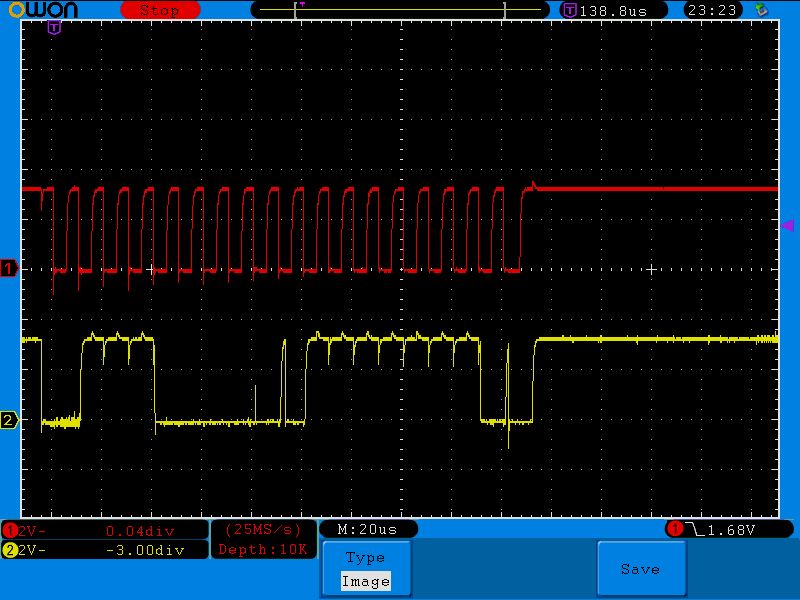Click the 0.04div channel 1 offset value
The height and width of the screenshot is (600, 800).
click(140, 532)
